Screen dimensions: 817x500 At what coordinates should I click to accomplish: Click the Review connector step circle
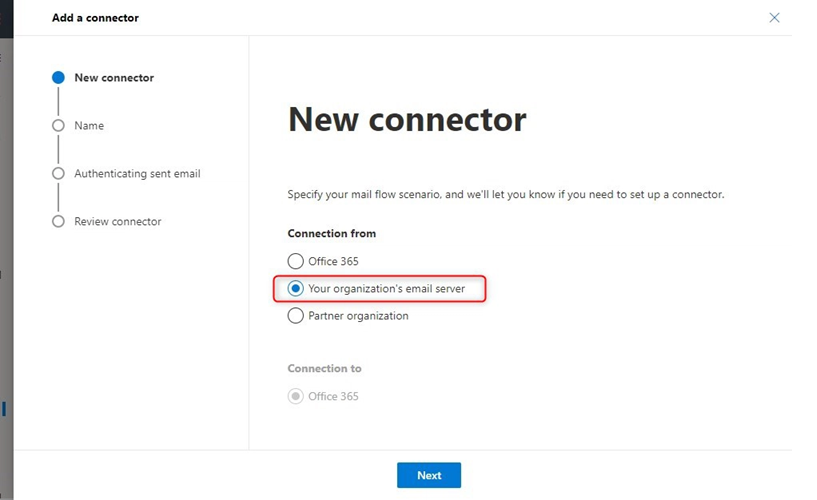coord(58,222)
